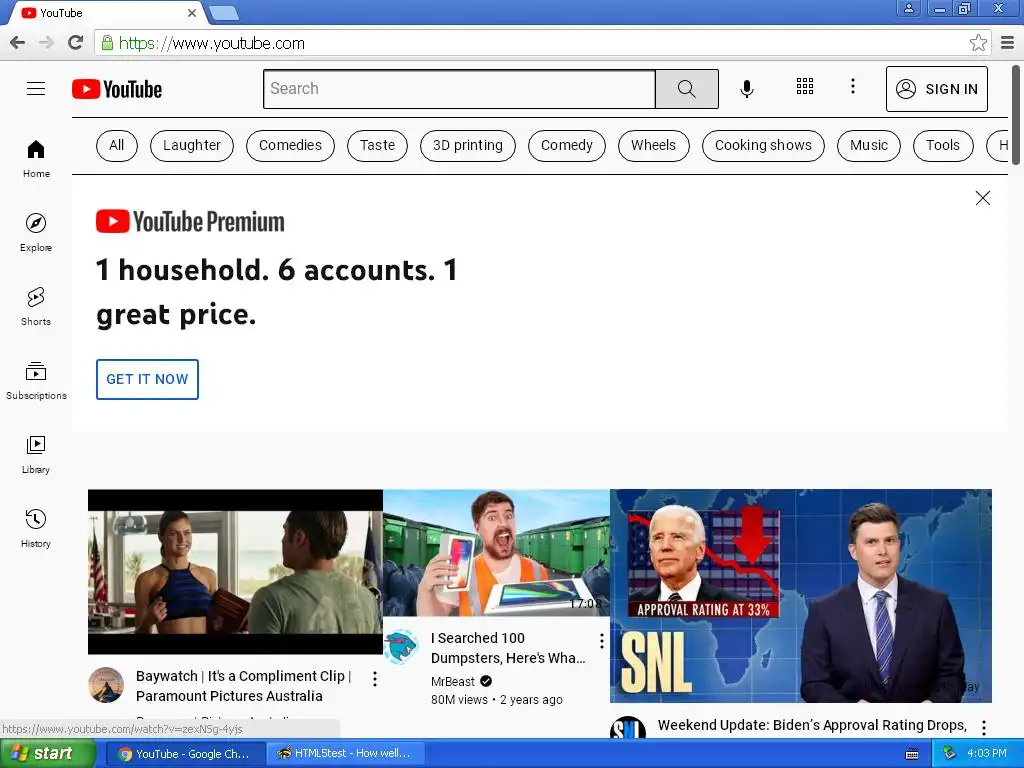The height and width of the screenshot is (768, 1024).
Task: Open the Chrome menu button
Action: tap(1008, 43)
